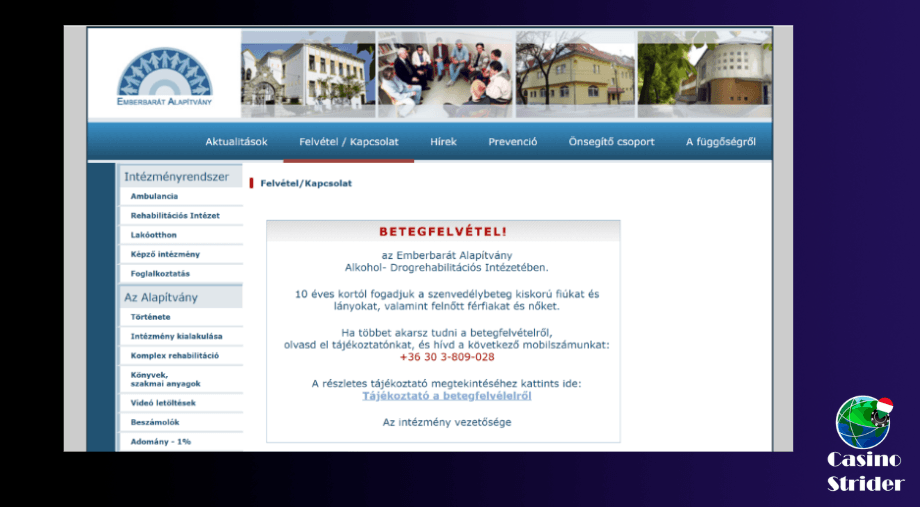Open Videó letöltések in the sidebar
920x507 pixels.
[x=163, y=403]
